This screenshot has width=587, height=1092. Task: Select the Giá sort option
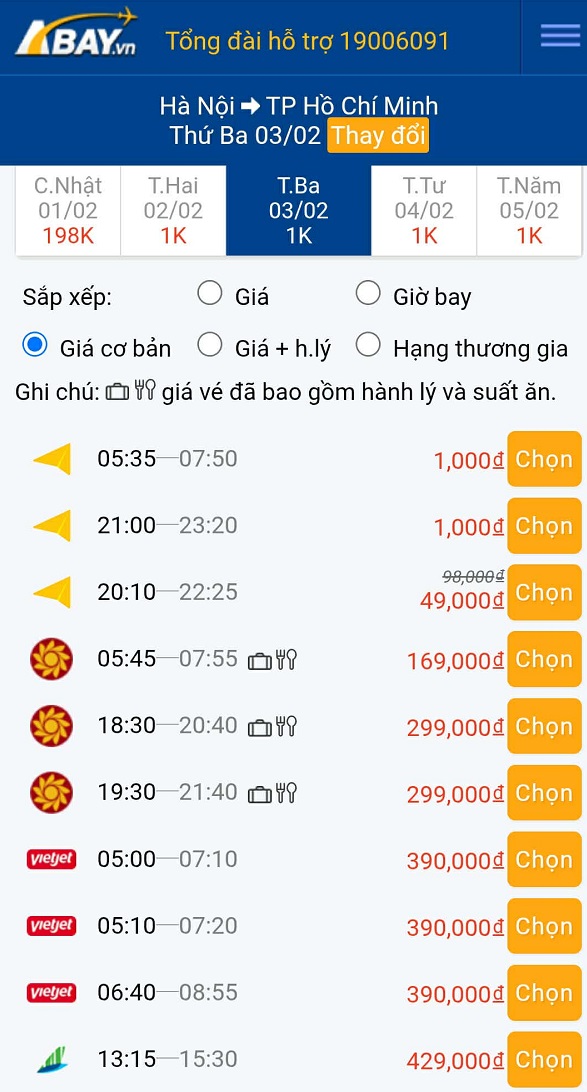tap(210, 293)
